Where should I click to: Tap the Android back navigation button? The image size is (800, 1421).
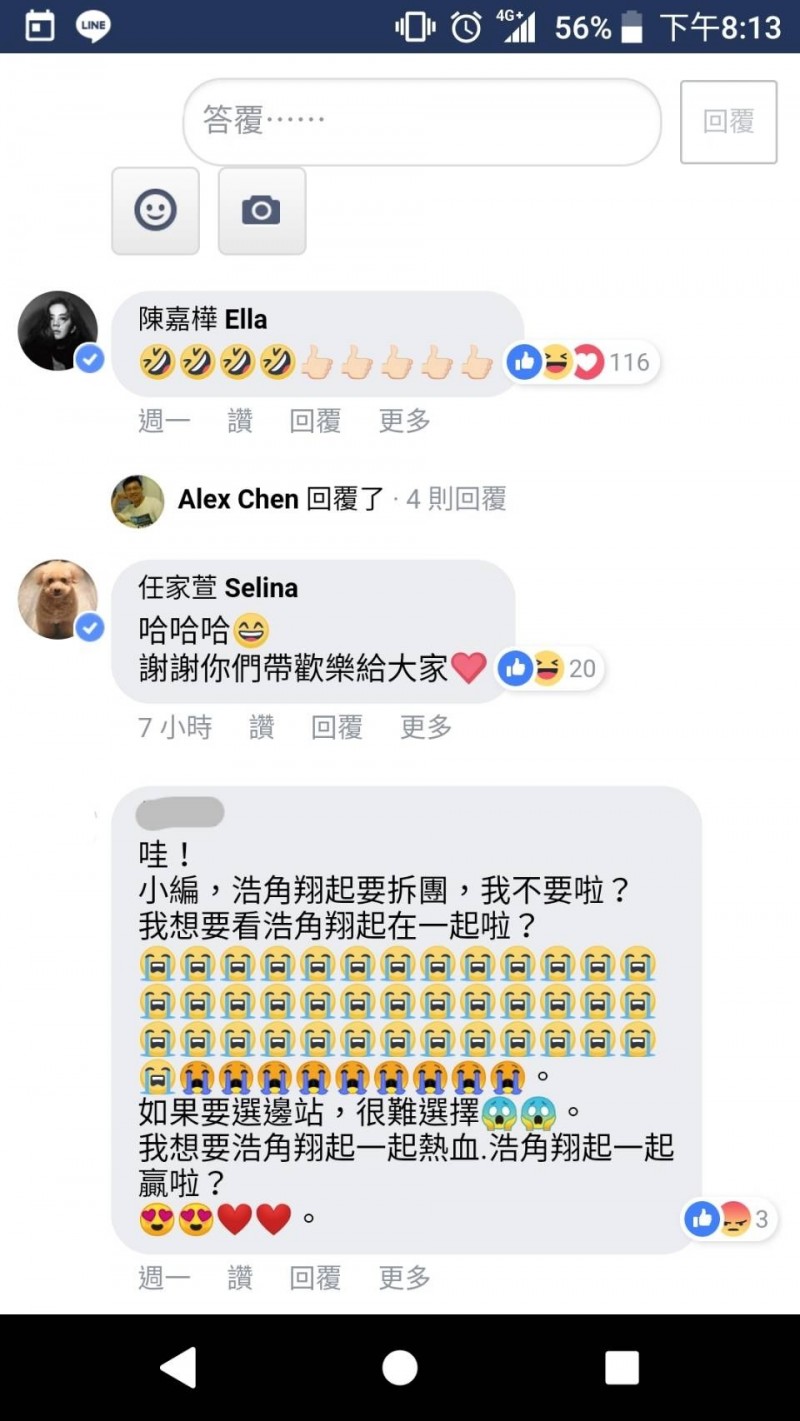[179, 1367]
